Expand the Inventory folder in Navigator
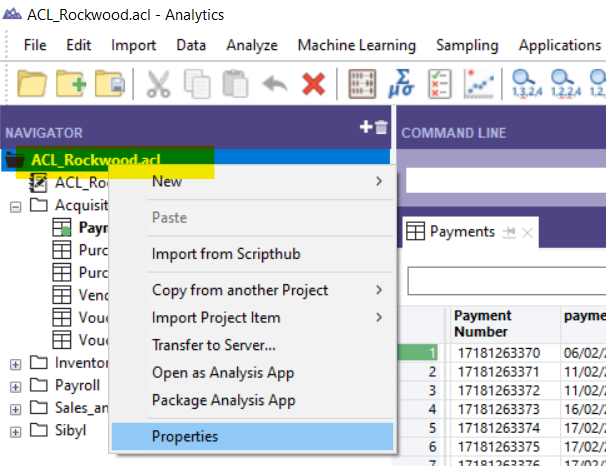606x466 pixels. [15, 362]
